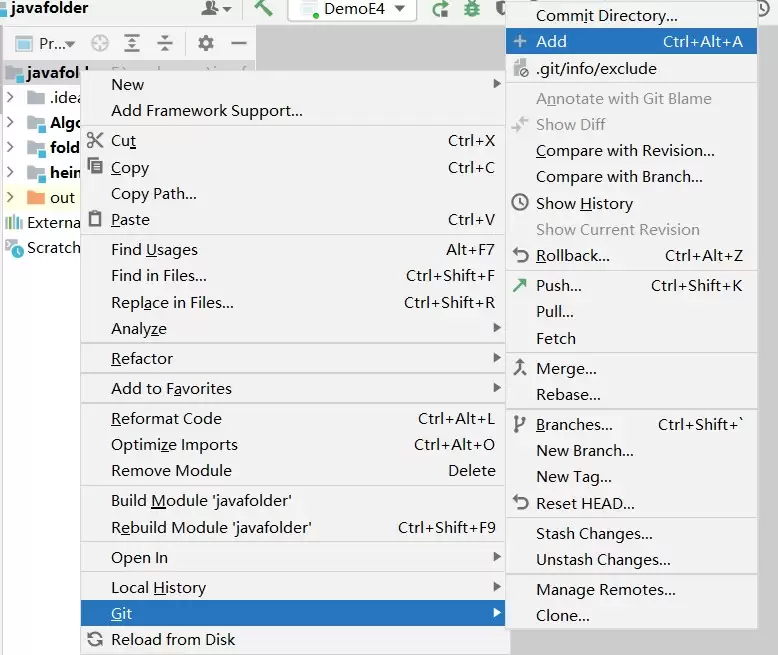Open the Project view selector dropdown
This screenshot has width=778, height=655.
click(x=46, y=43)
